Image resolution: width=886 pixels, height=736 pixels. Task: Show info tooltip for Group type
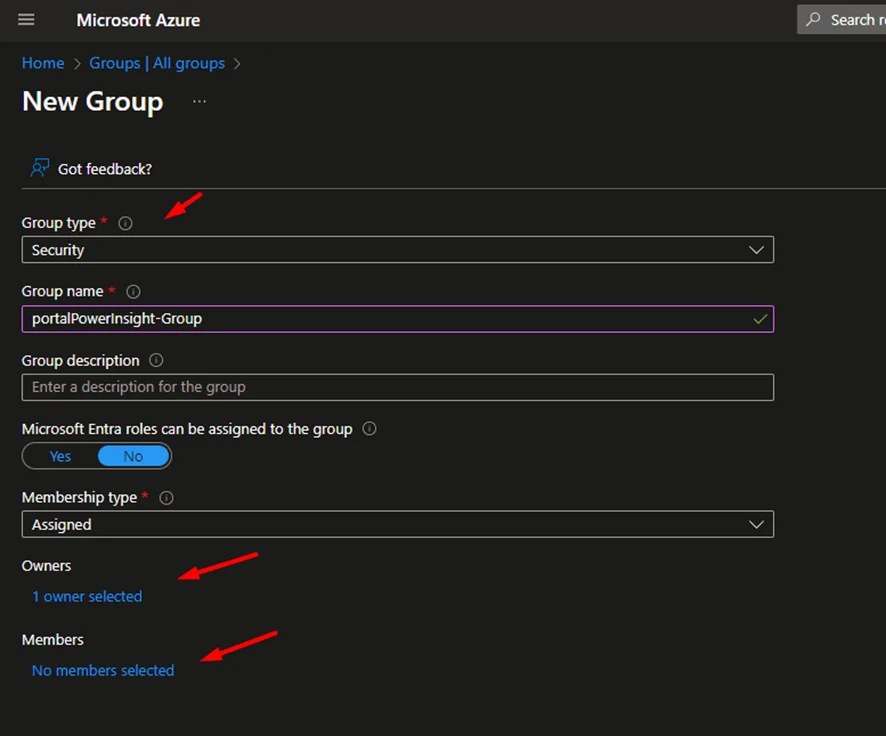125,224
